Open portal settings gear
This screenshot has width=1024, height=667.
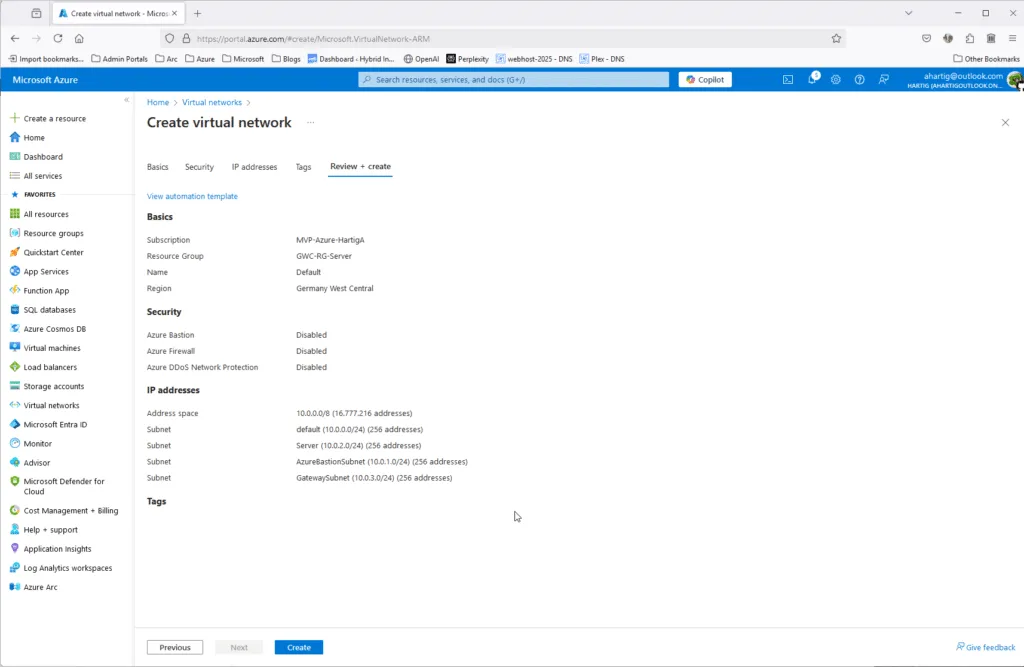(836, 79)
